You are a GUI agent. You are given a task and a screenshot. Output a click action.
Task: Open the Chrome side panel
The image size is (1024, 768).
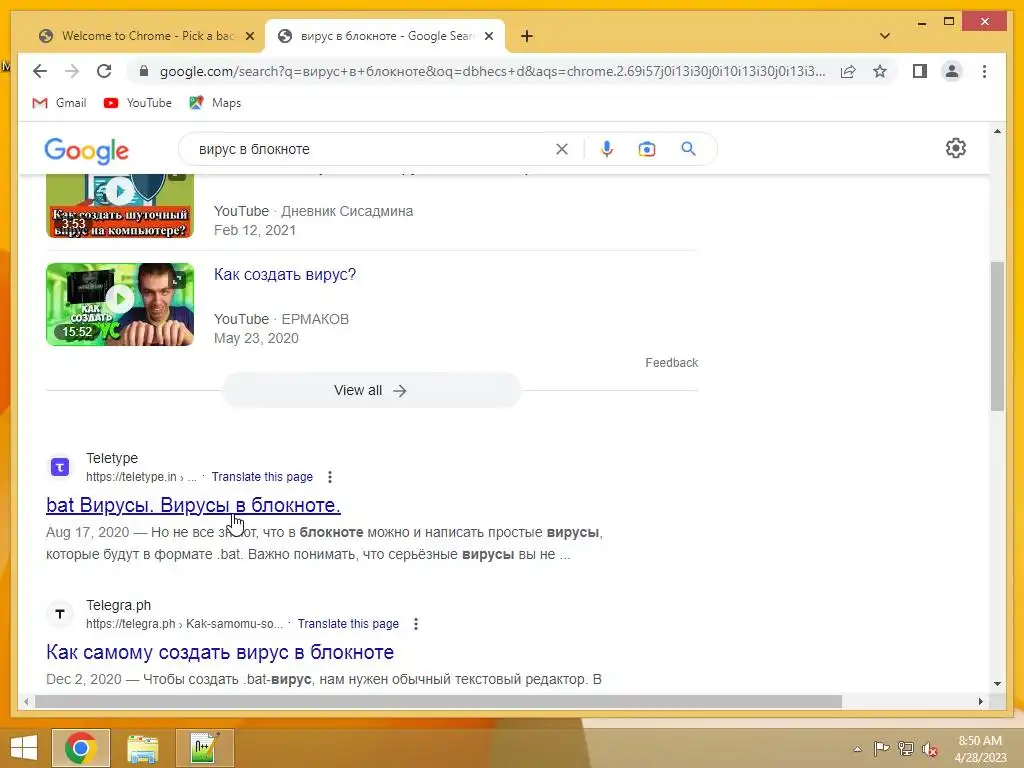pos(920,71)
